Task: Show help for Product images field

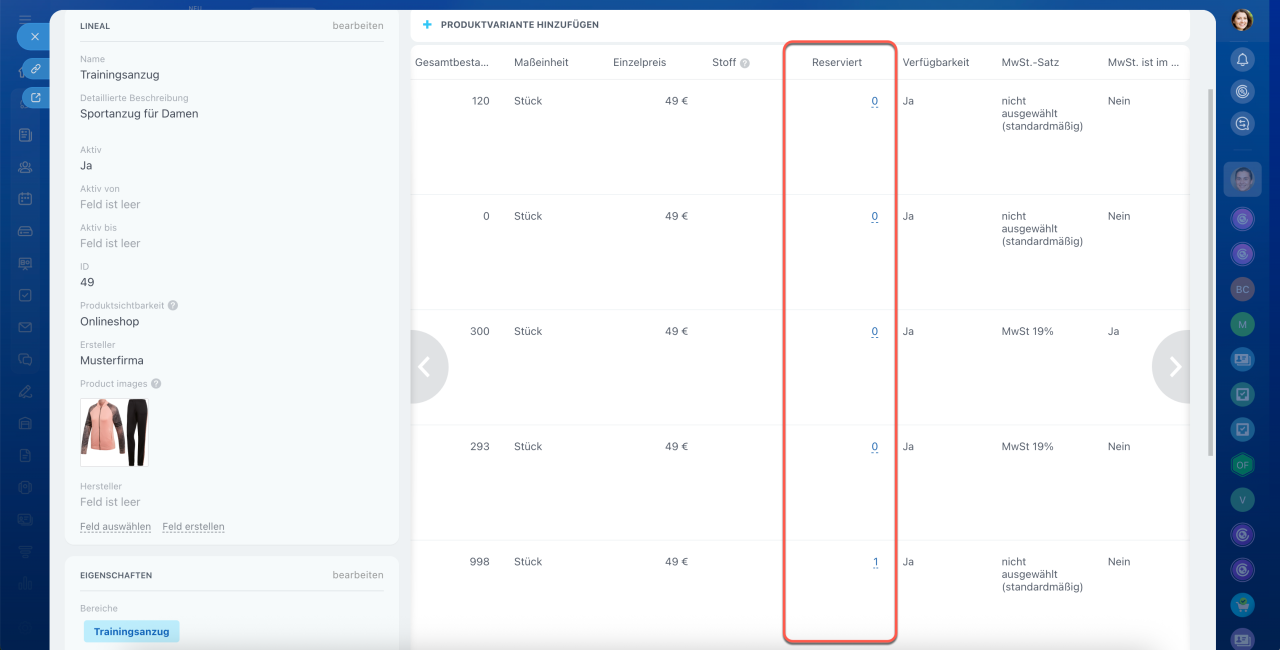Action: coord(156,383)
